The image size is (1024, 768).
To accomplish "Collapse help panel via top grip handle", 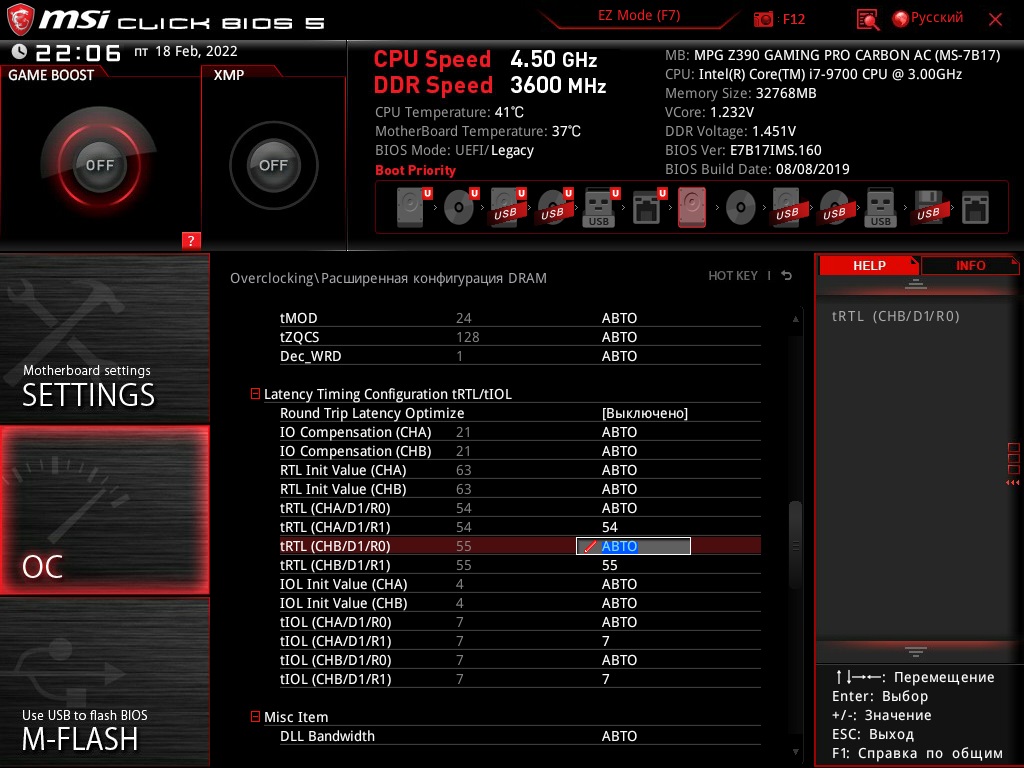I will (915, 283).
